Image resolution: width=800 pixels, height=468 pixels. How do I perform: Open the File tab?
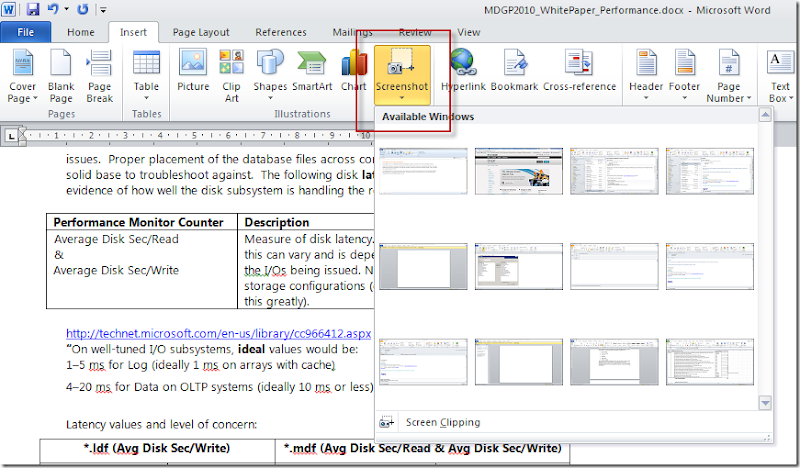(x=26, y=32)
